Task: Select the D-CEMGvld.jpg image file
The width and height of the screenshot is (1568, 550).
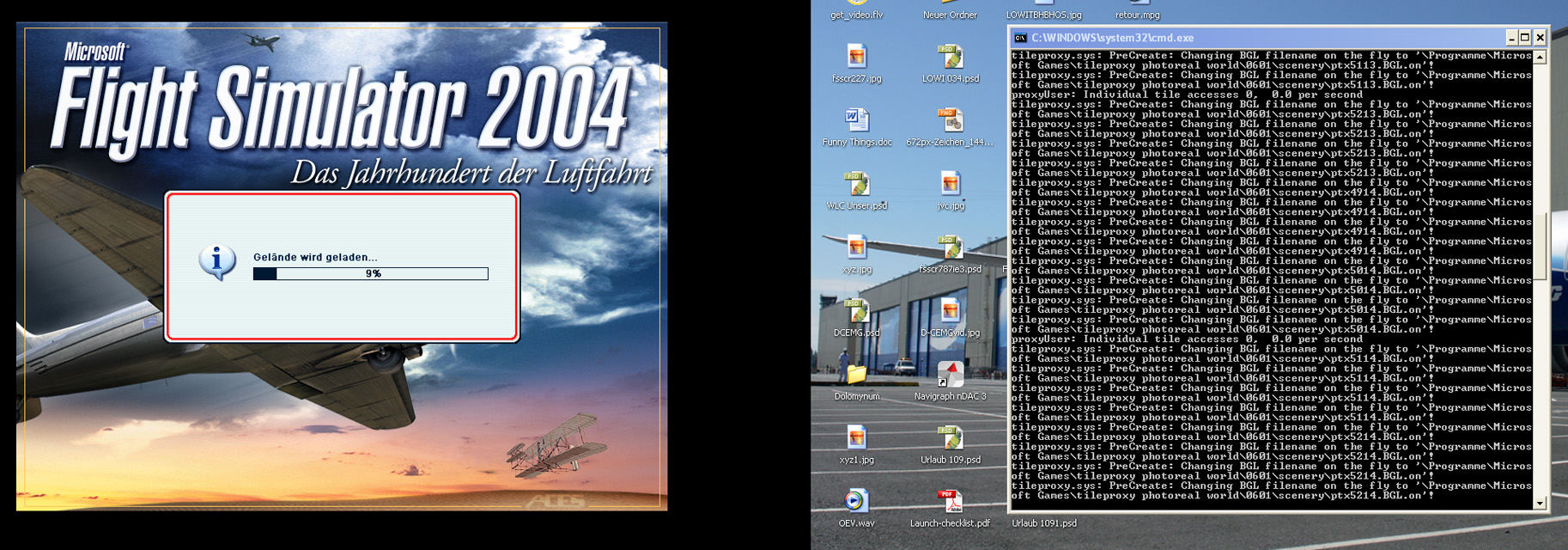Action: (950, 311)
